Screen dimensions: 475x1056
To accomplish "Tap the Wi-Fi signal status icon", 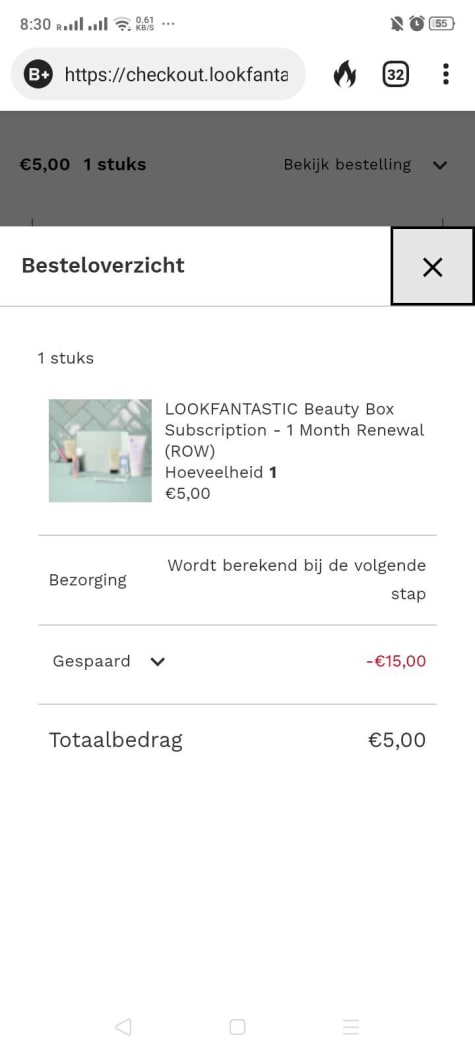I will click(122, 25).
